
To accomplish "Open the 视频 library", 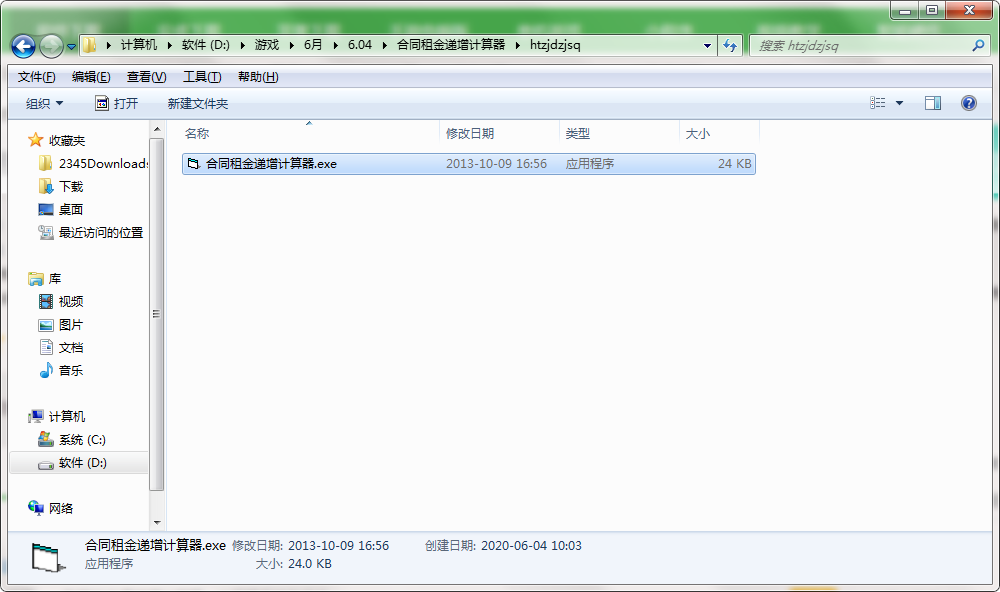I will [x=61, y=301].
